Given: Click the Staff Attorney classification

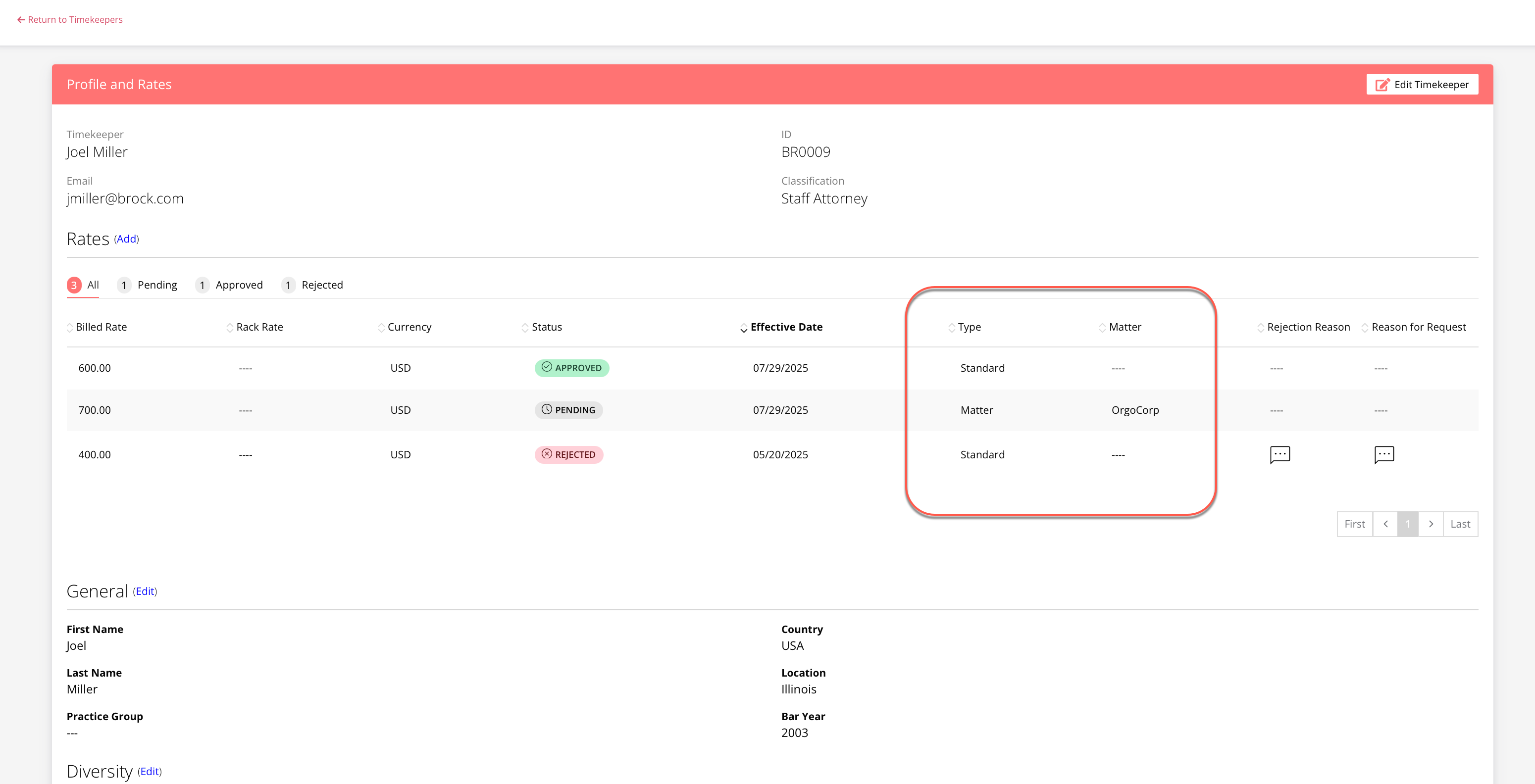Looking at the screenshot, I should pos(824,199).
